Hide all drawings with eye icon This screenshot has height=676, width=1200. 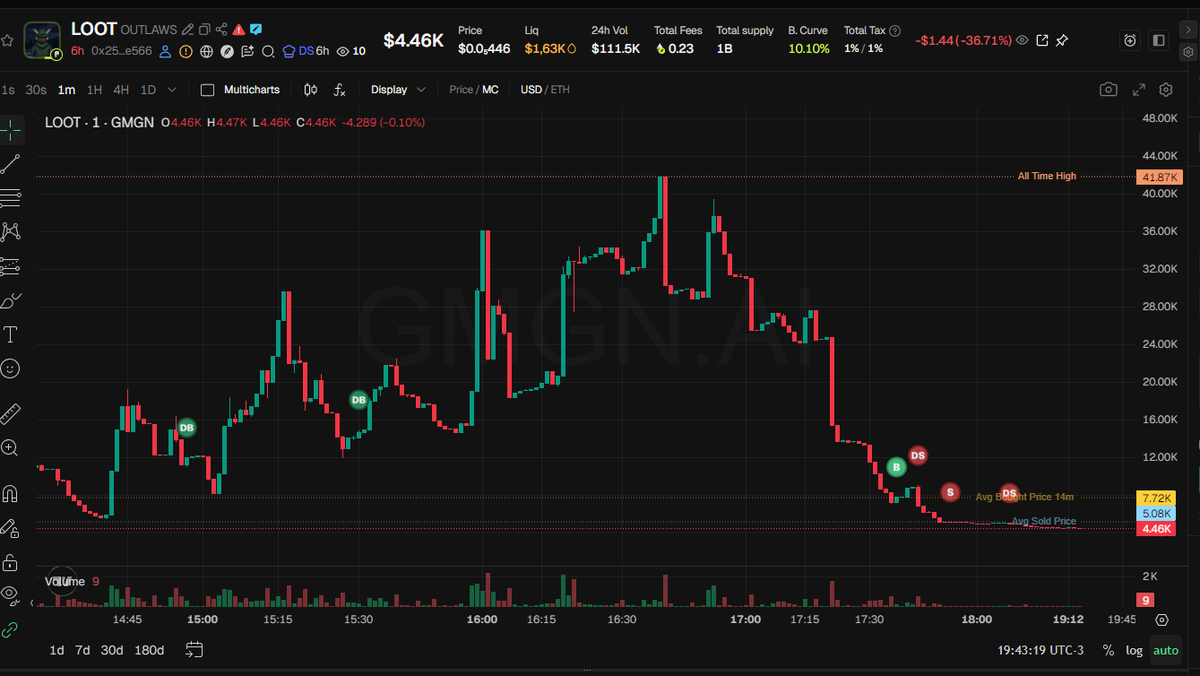pos(11,594)
